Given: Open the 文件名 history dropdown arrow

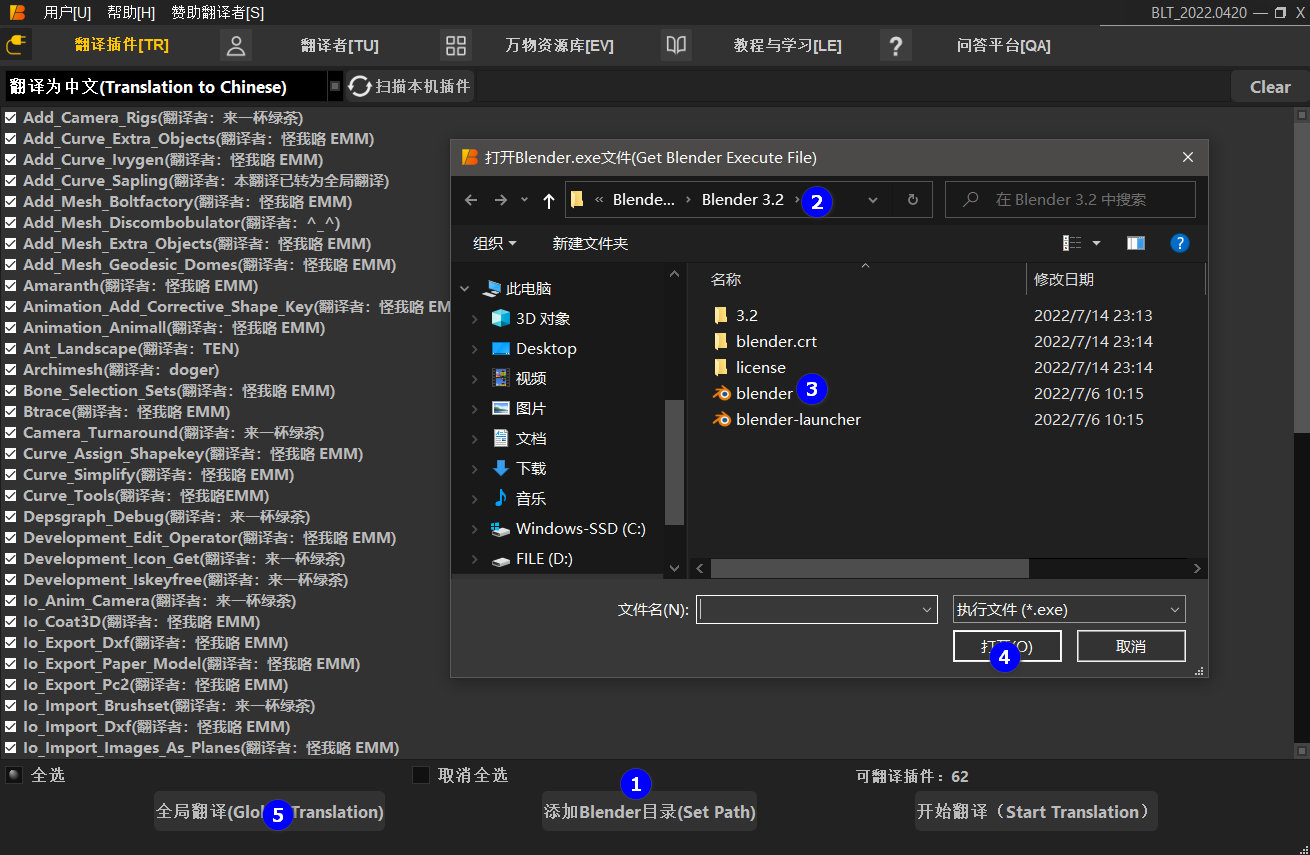Looking at the screenshot, I should [x=927, y=609].
